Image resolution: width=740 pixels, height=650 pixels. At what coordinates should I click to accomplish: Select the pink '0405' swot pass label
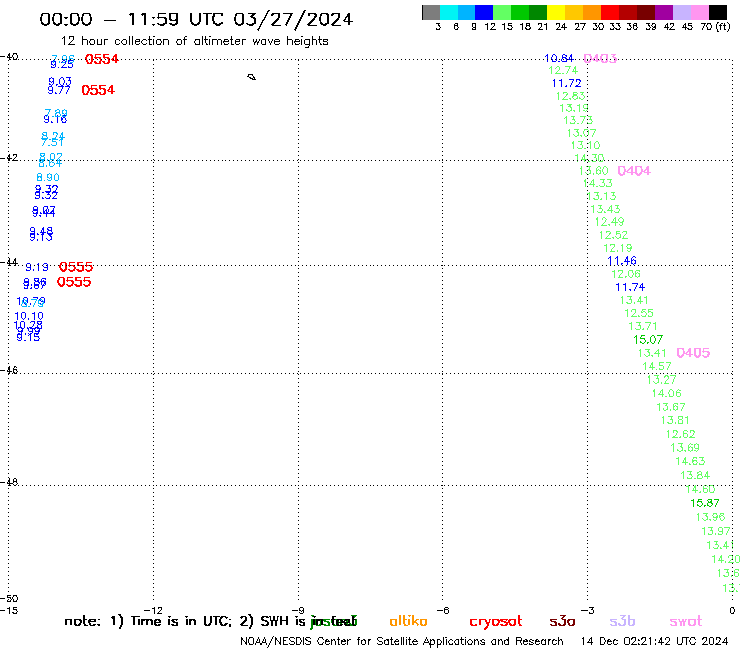[693, 353]
